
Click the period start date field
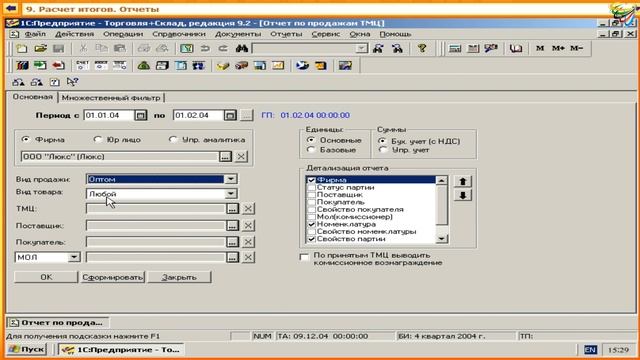(109, 116)
